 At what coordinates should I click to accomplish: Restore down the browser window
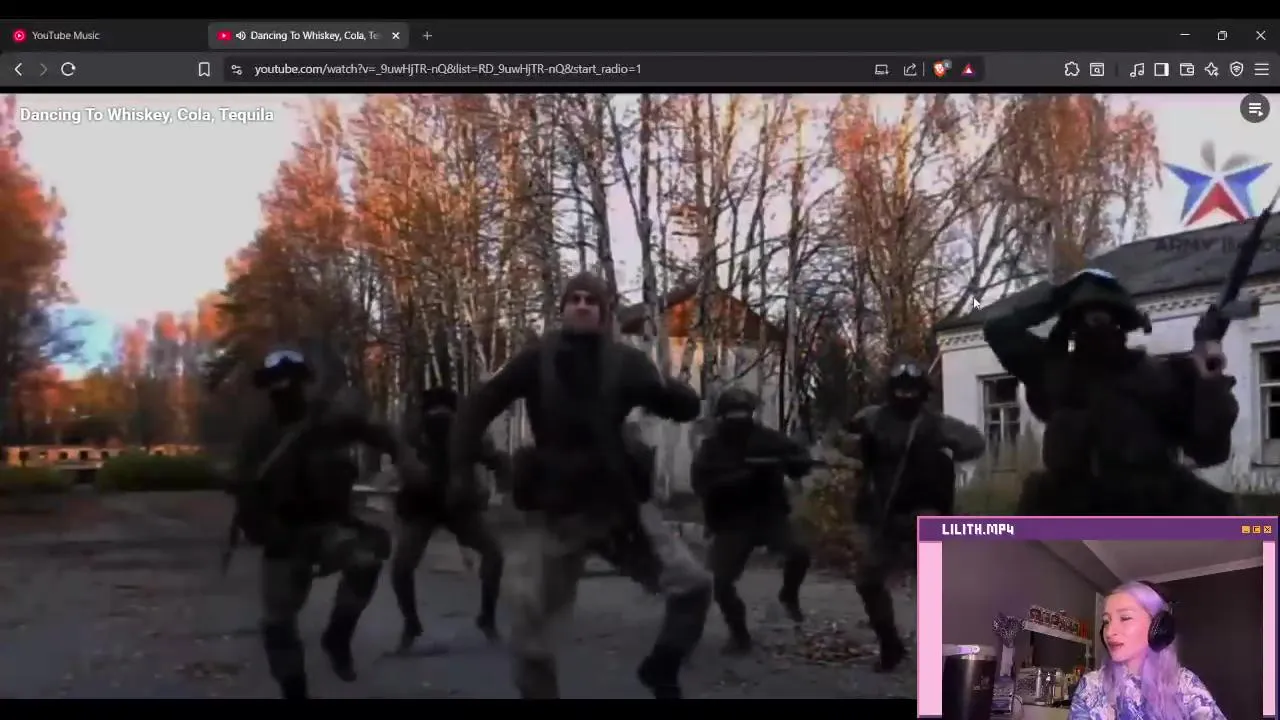pos(1222,35)
